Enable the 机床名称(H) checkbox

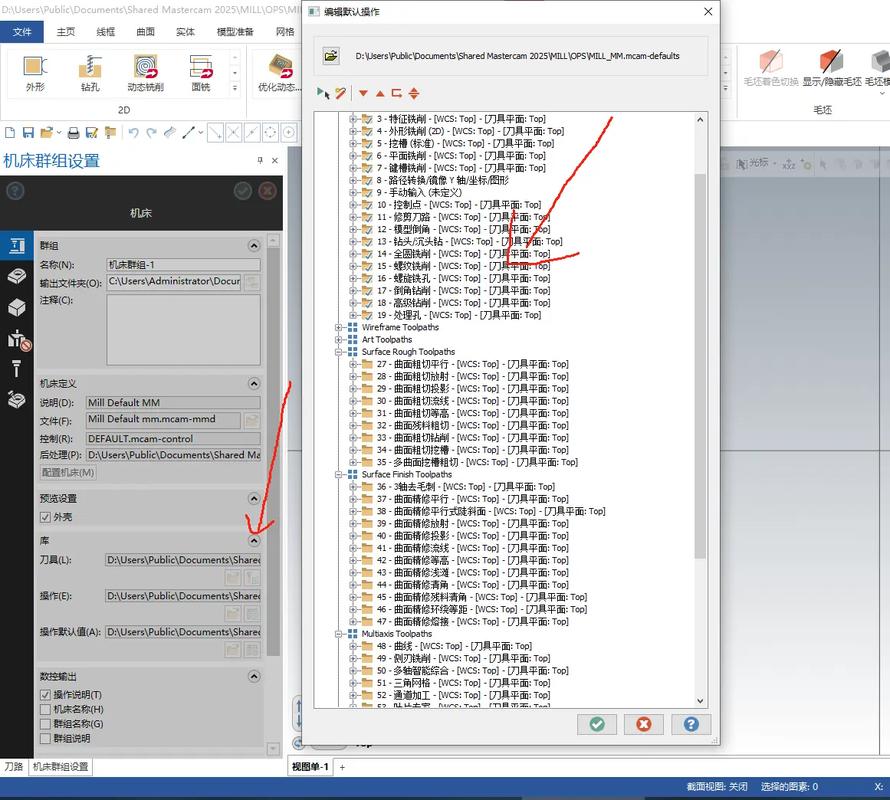click(x=45, y=709)
